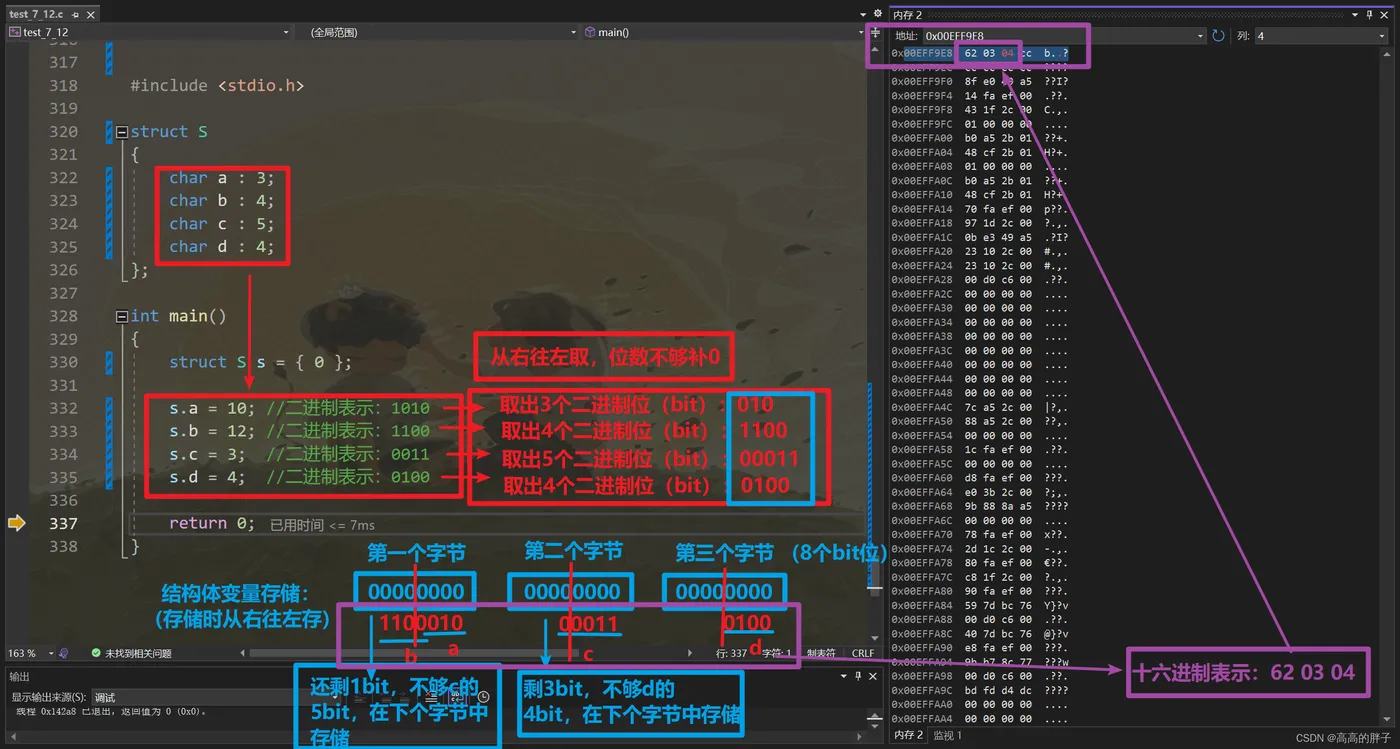Open the test_7_12 project scope dropdown
Screen dimensions: 1400x749
click(149, 33)
